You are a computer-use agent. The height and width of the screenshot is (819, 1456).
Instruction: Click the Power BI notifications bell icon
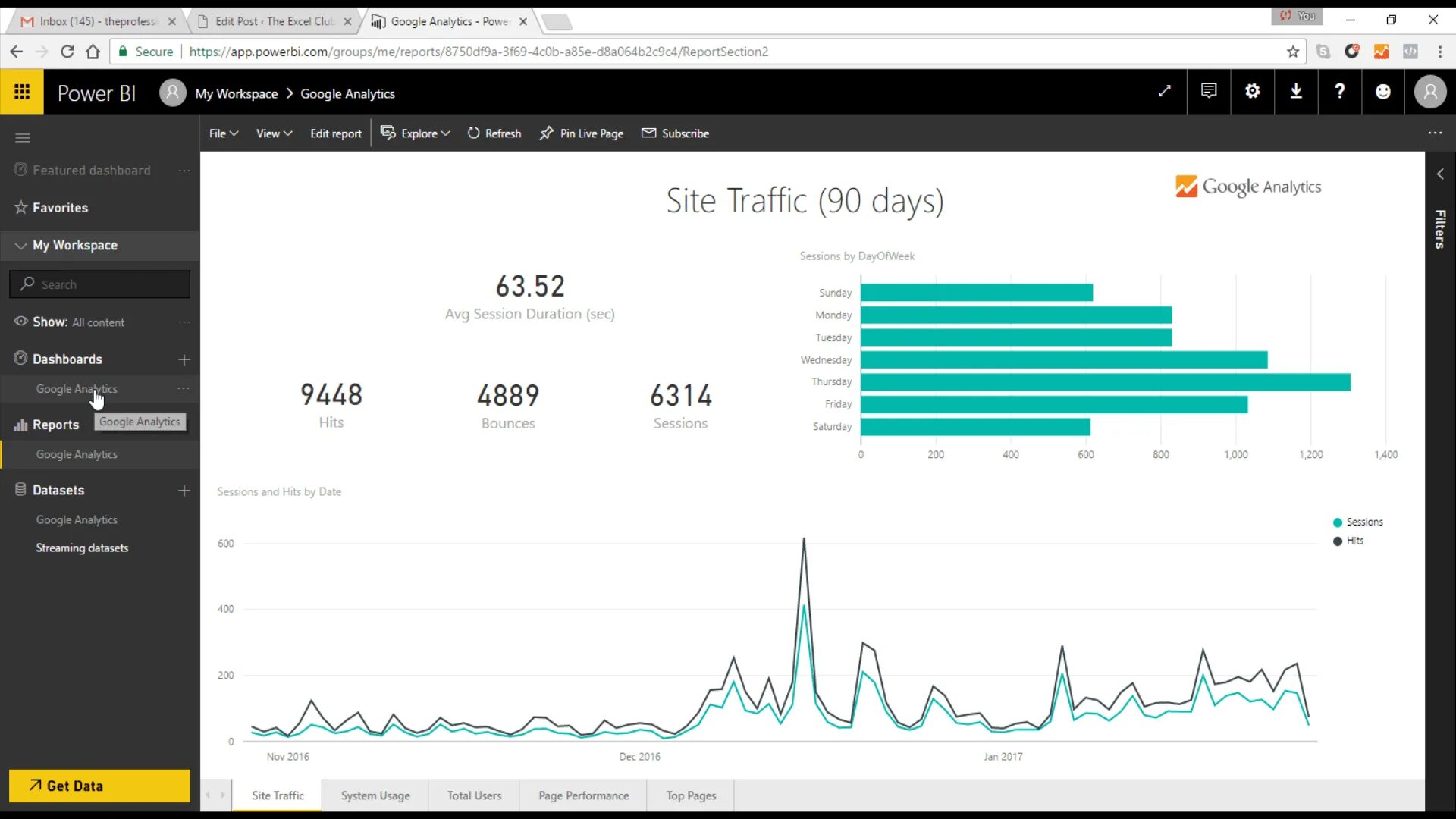pyautogui.click(x=1208, y=92)
